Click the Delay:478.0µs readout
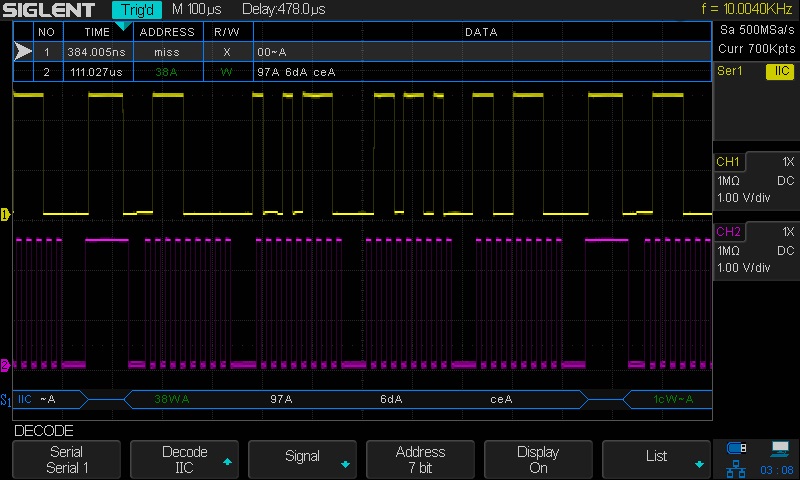The height and width of the screenshot is (480, 800). [x=284, y=9]
